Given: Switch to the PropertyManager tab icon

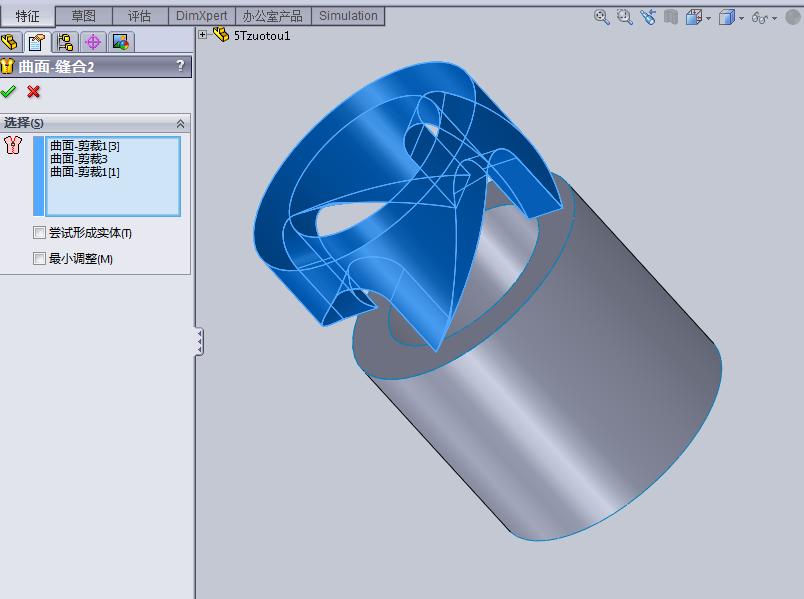Looking at the screenshot, I should [x=36, y=42].
